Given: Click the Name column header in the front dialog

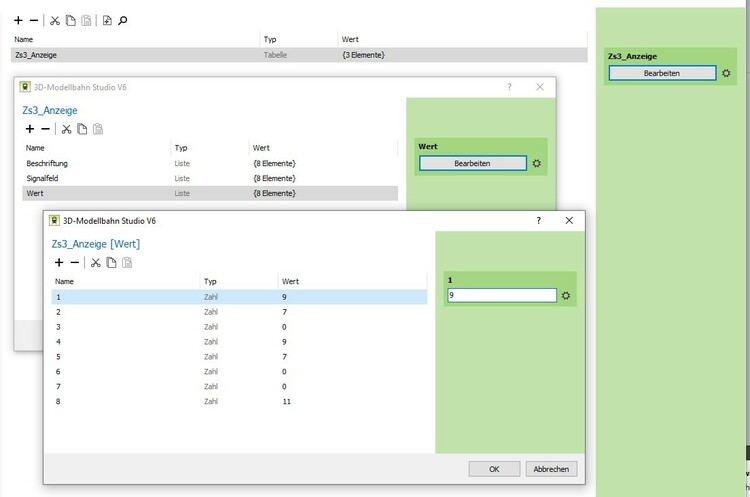Looking at the screenshot, I should pyautogui.click(x=125, y=281).
